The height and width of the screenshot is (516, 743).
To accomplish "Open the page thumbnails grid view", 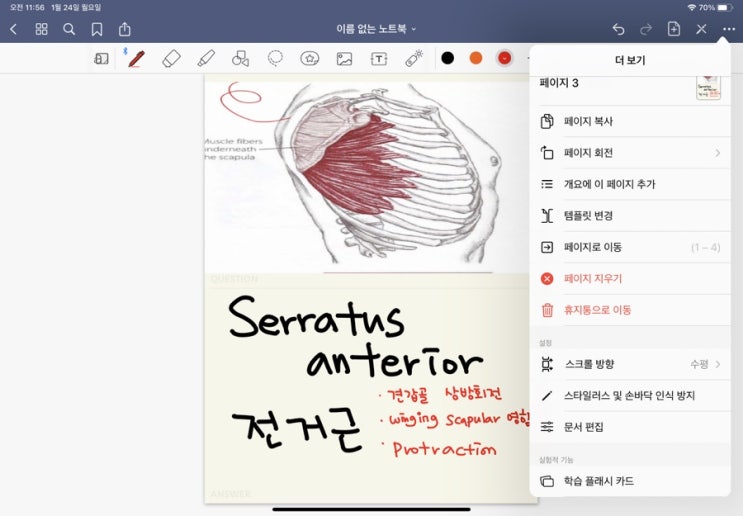I will (41, 29).
